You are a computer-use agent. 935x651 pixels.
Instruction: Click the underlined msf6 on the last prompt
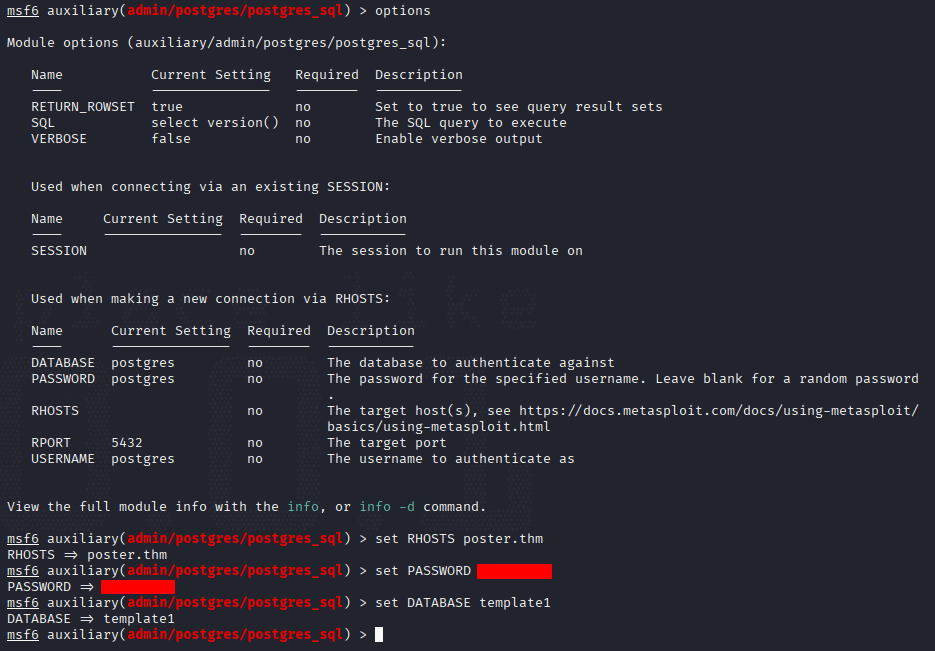(23, 635)
